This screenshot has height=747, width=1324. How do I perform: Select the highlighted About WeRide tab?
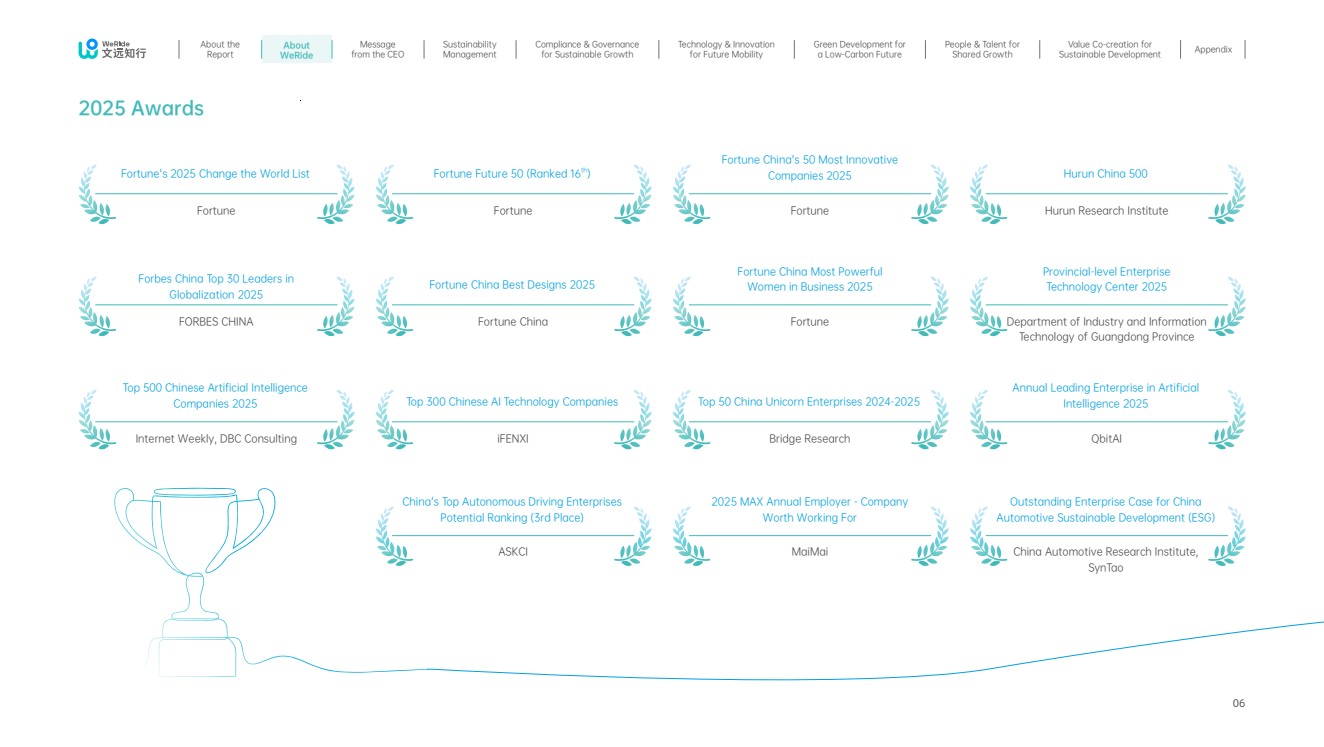296,50
